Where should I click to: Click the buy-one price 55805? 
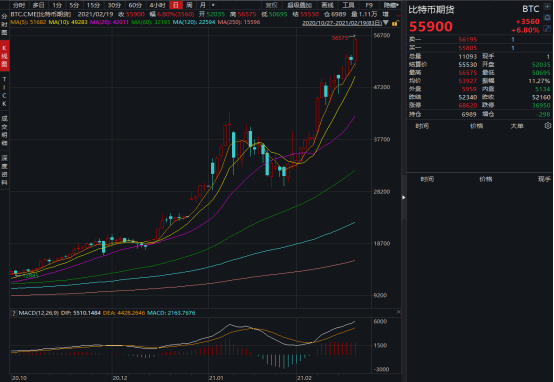pos(468,48)
